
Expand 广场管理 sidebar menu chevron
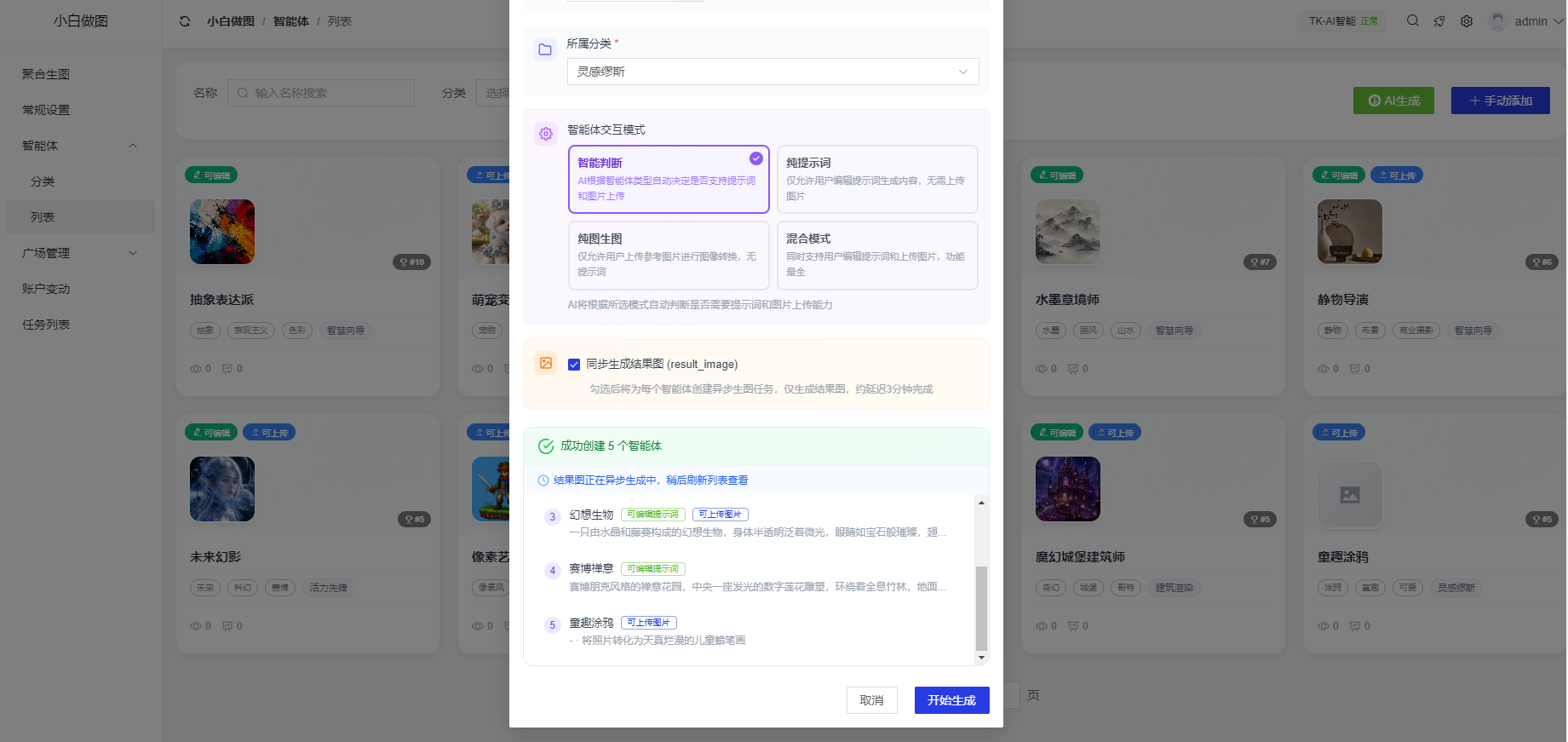[133, 253]
